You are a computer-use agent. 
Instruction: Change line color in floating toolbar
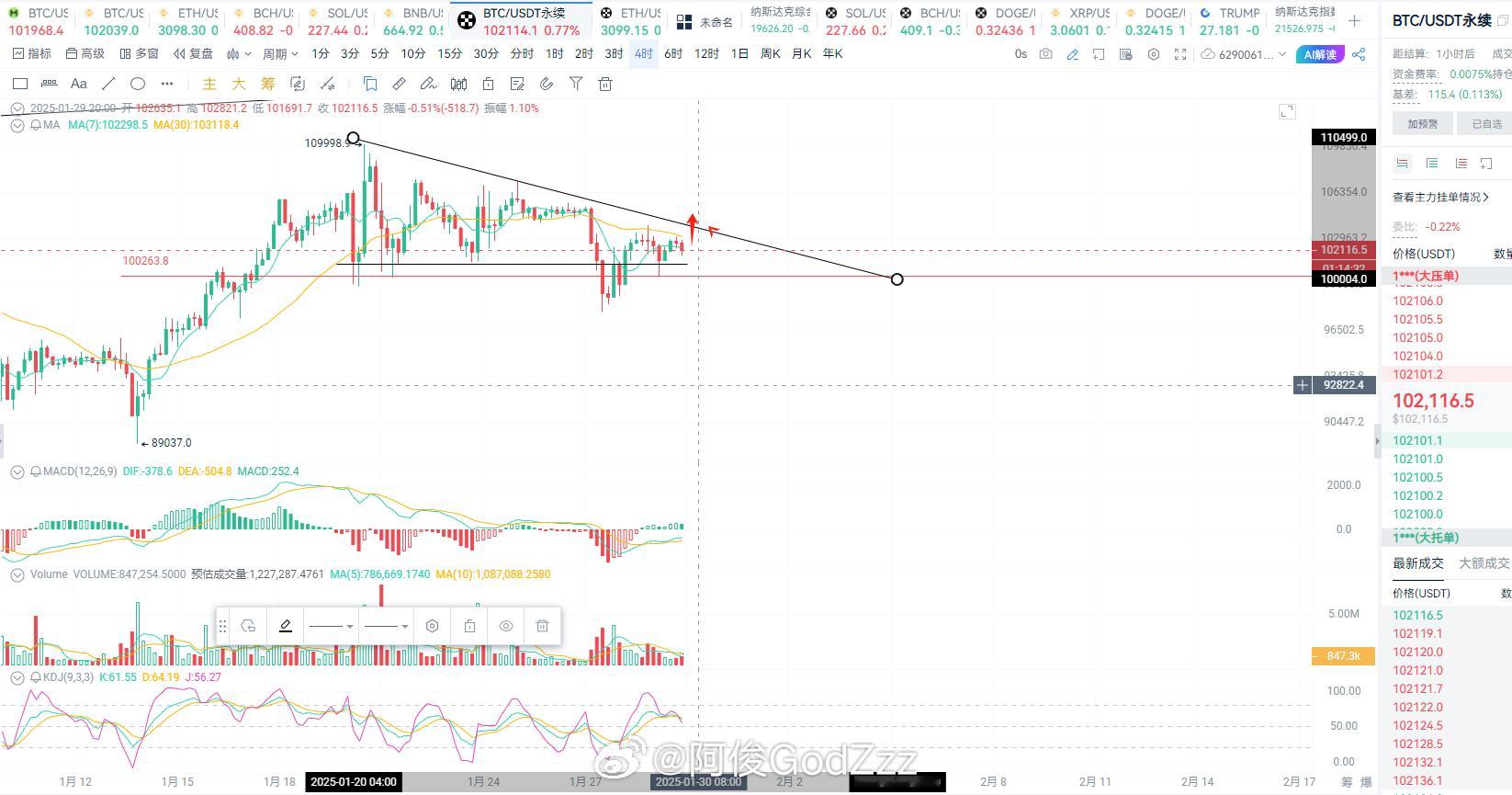pyautogui.click(x=285, y=626)
